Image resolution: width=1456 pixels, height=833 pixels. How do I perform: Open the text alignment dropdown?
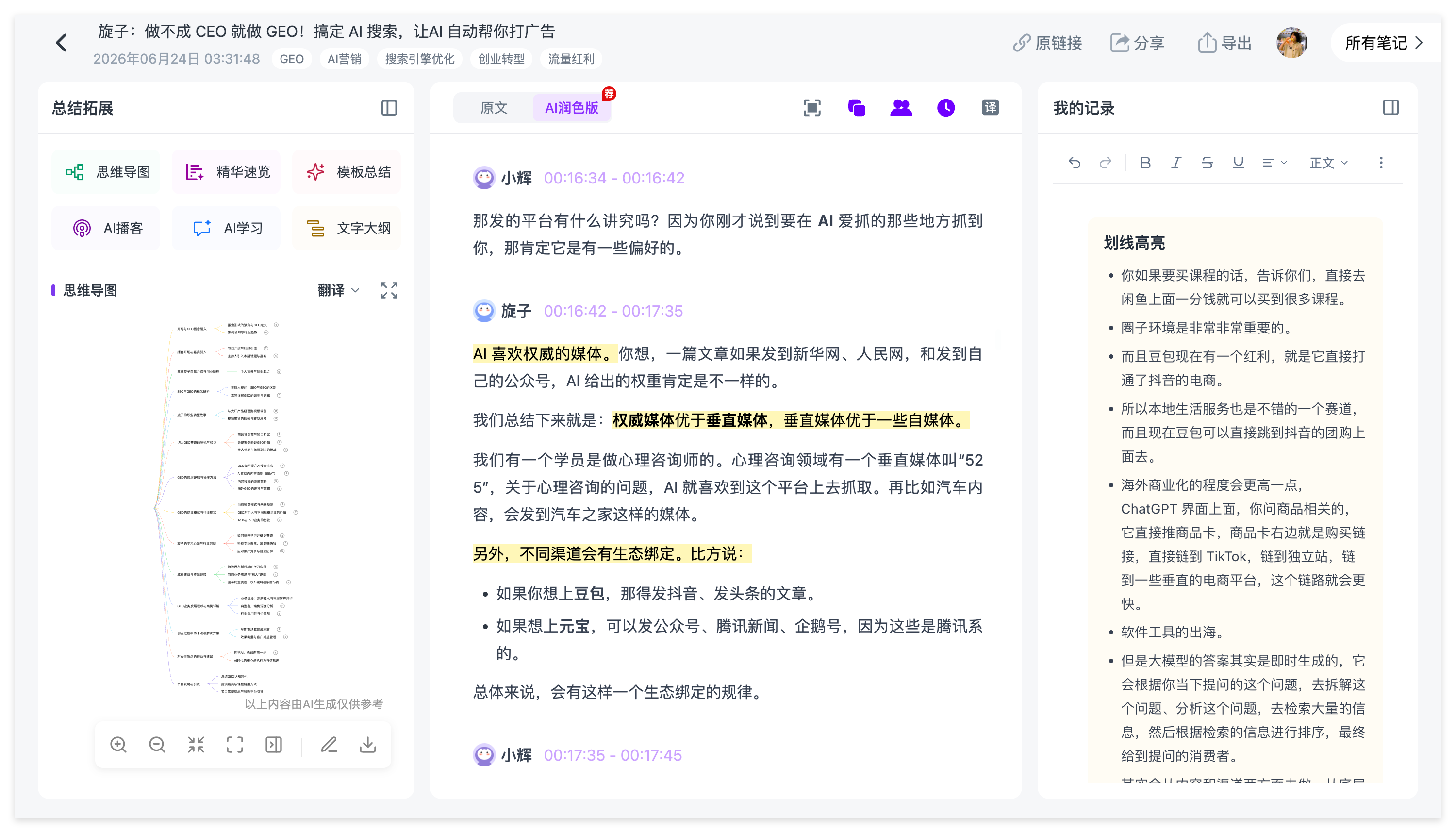tap(1274, 163)
